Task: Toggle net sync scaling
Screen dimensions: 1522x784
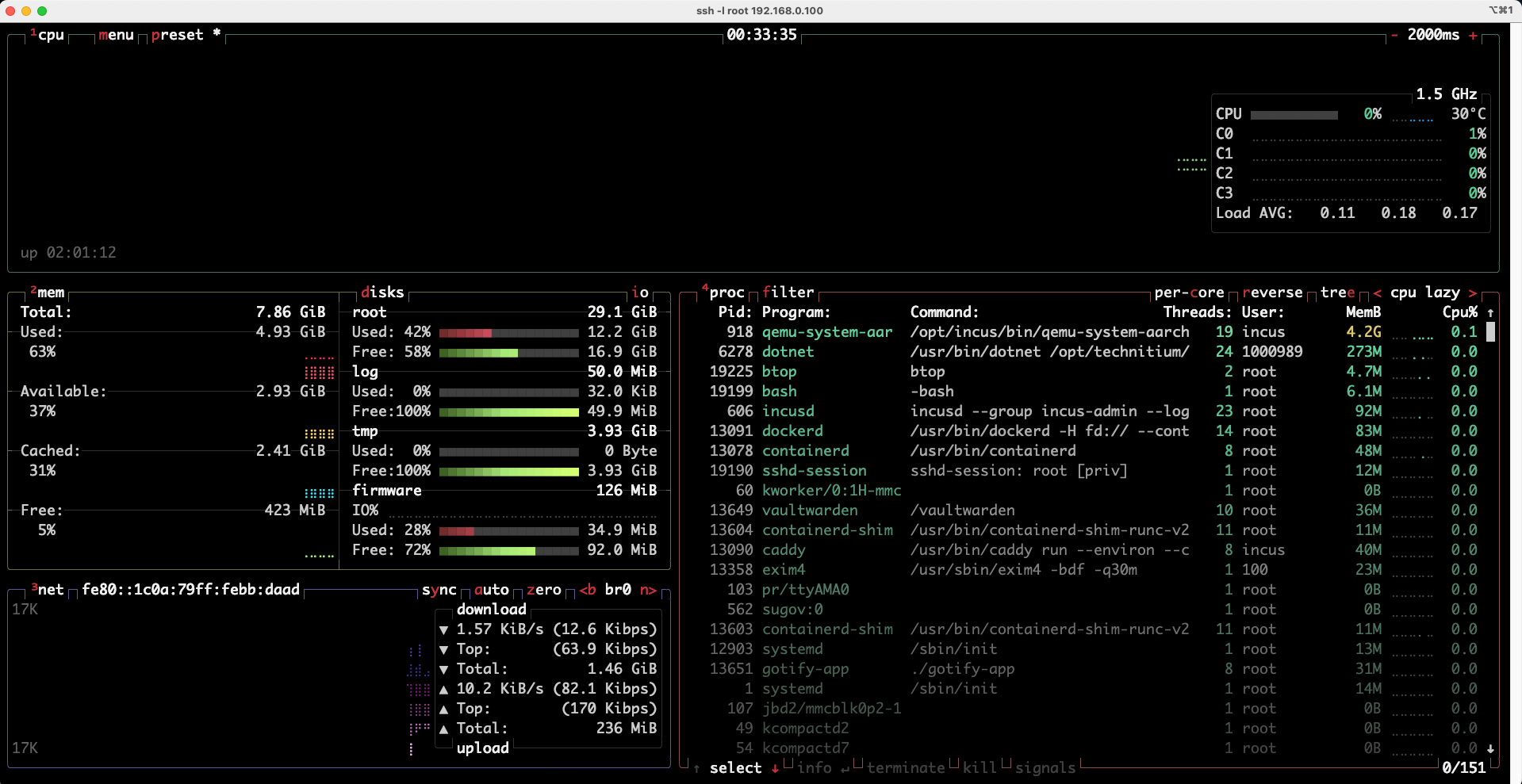Action: tap(439, 590)
